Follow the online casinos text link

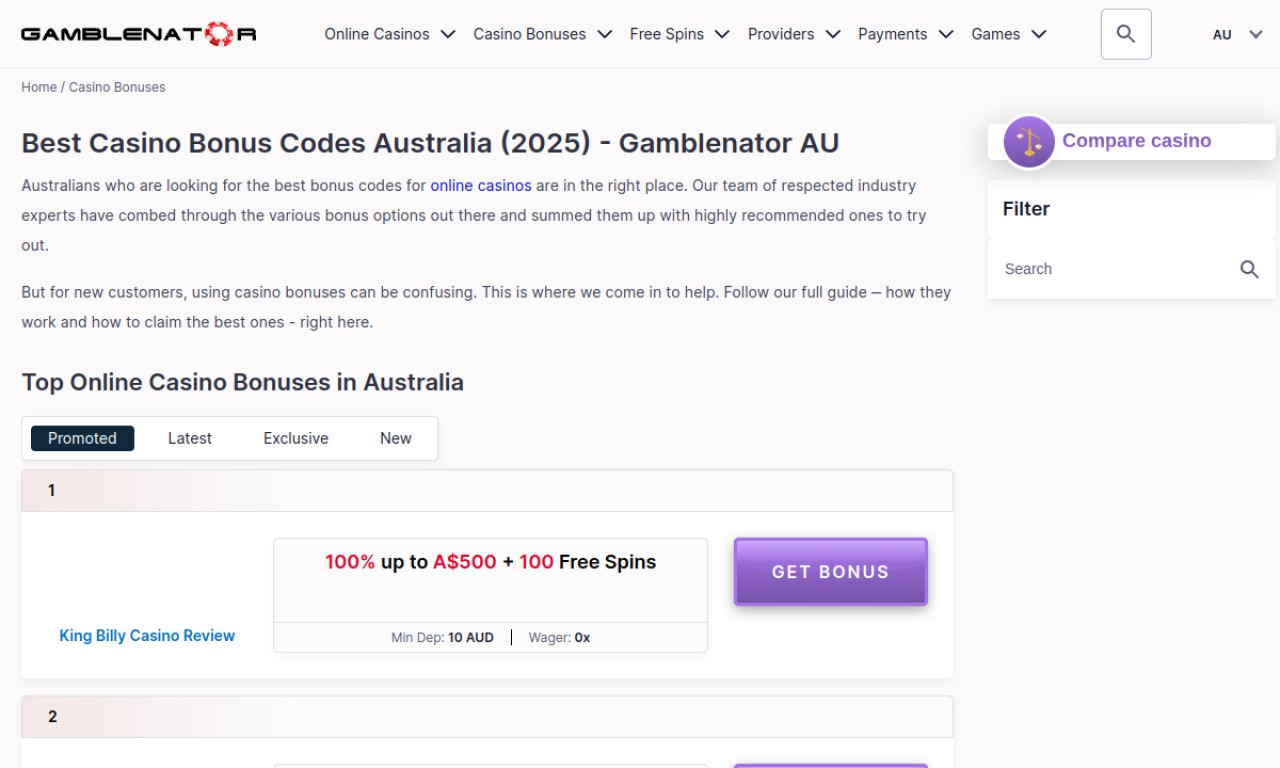(x=481, y=185)
